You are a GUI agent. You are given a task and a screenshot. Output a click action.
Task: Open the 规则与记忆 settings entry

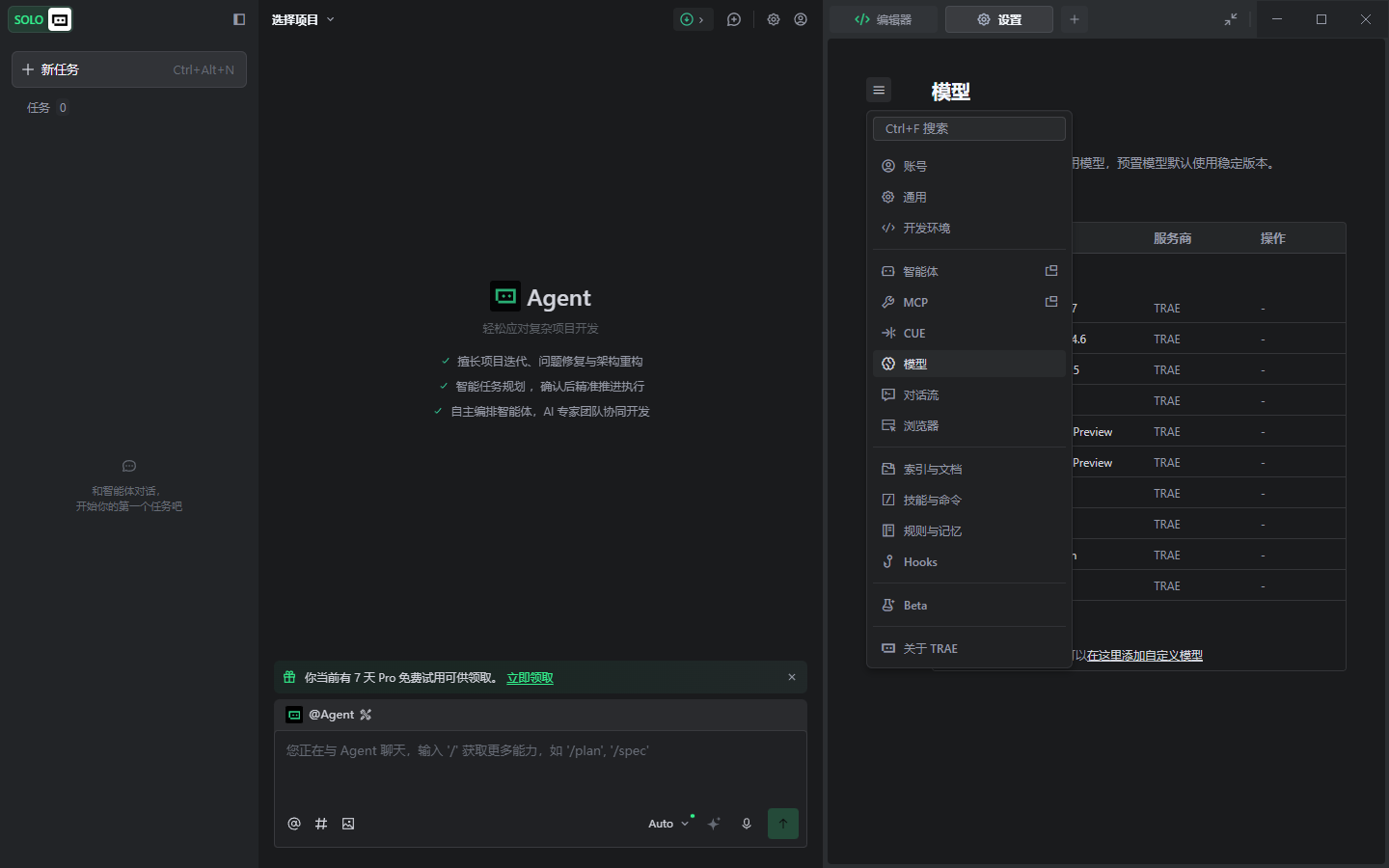[969, 530]
